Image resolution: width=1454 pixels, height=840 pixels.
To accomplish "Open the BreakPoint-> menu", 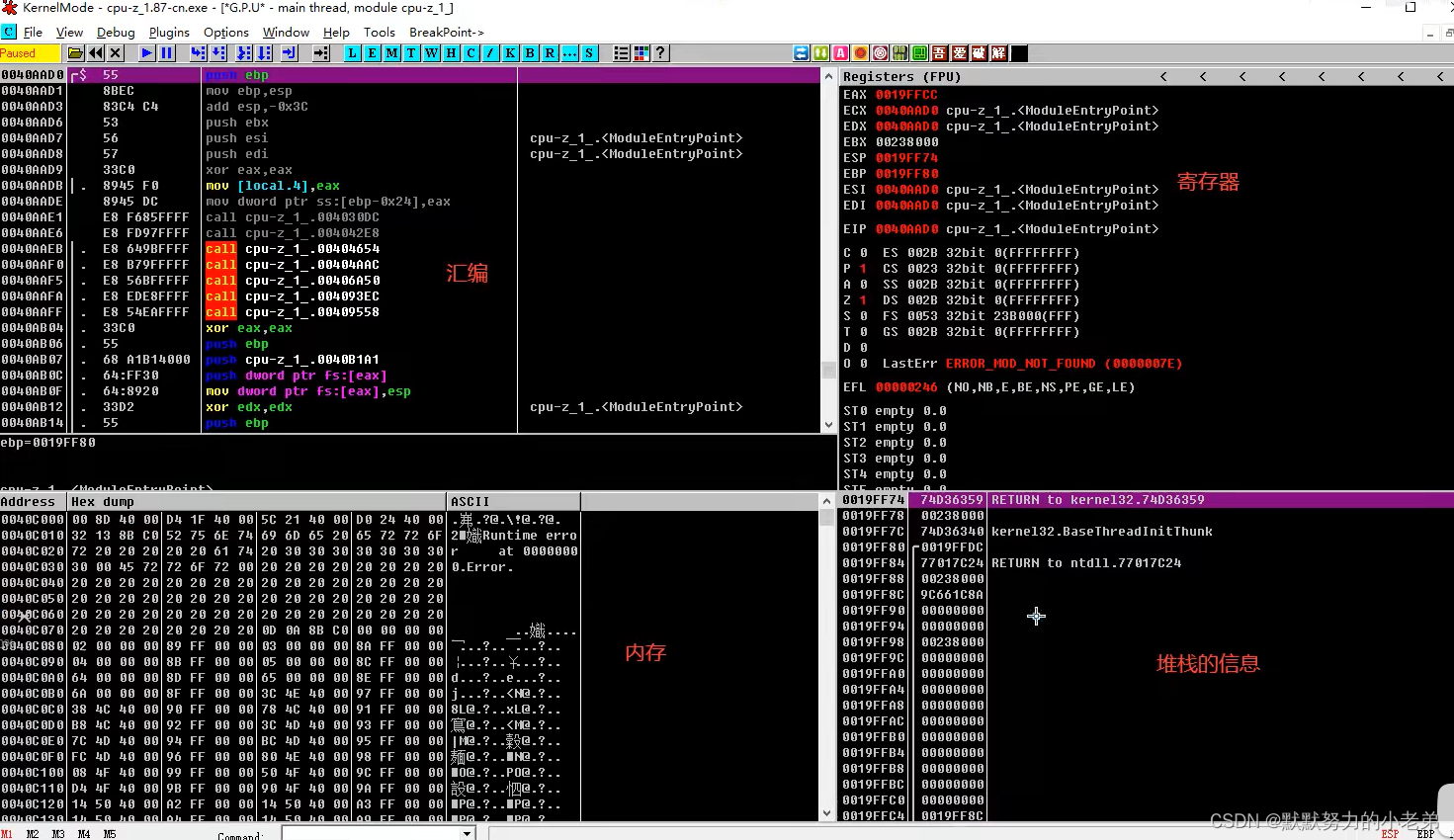I will tap(447, 32).
